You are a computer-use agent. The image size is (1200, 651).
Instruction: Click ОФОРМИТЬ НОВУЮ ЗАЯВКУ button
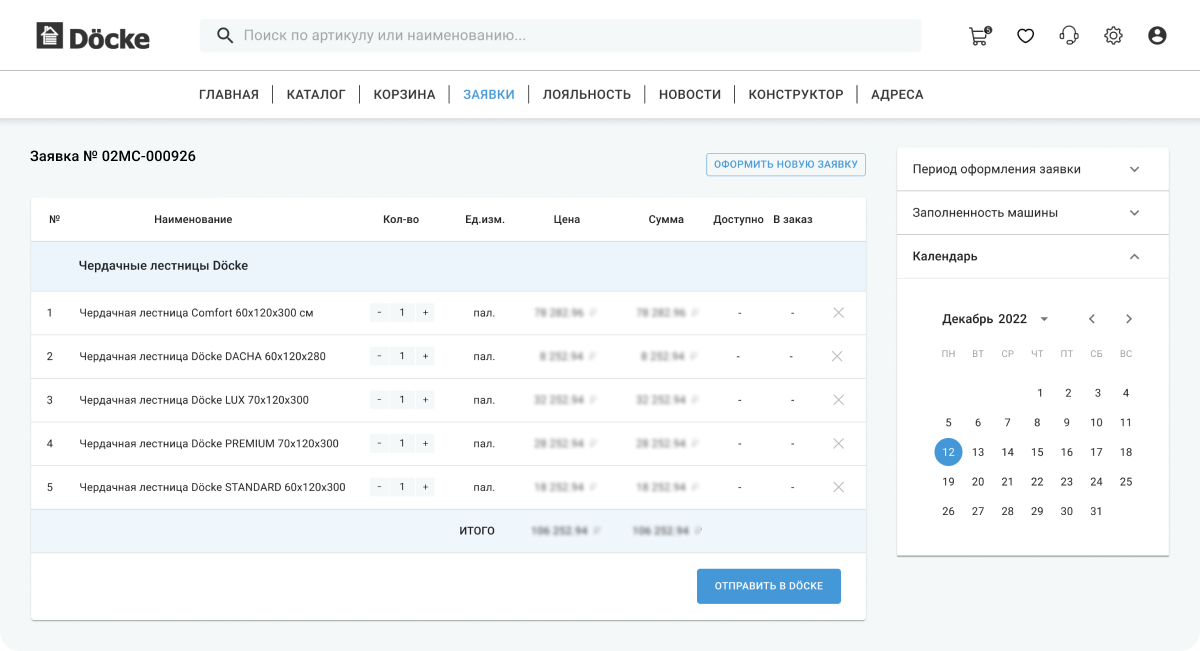[786, 164]
